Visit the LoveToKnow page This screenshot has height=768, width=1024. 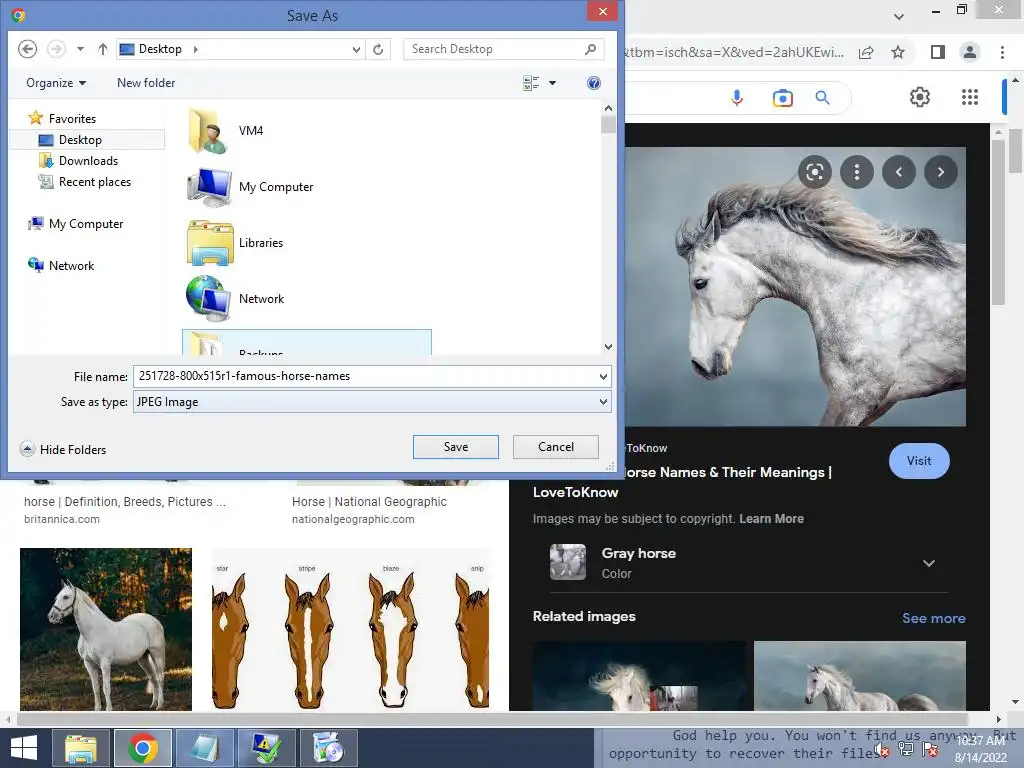[919, 461]
